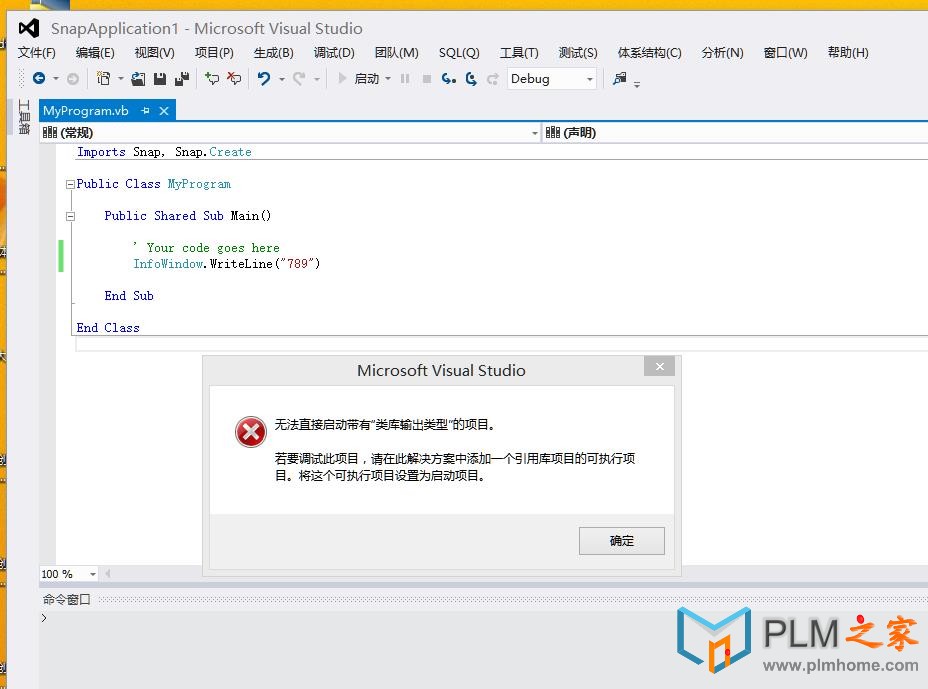
Task: Open the 视图(V) menu
Action: pyautogui.click(x=154, y=53)
